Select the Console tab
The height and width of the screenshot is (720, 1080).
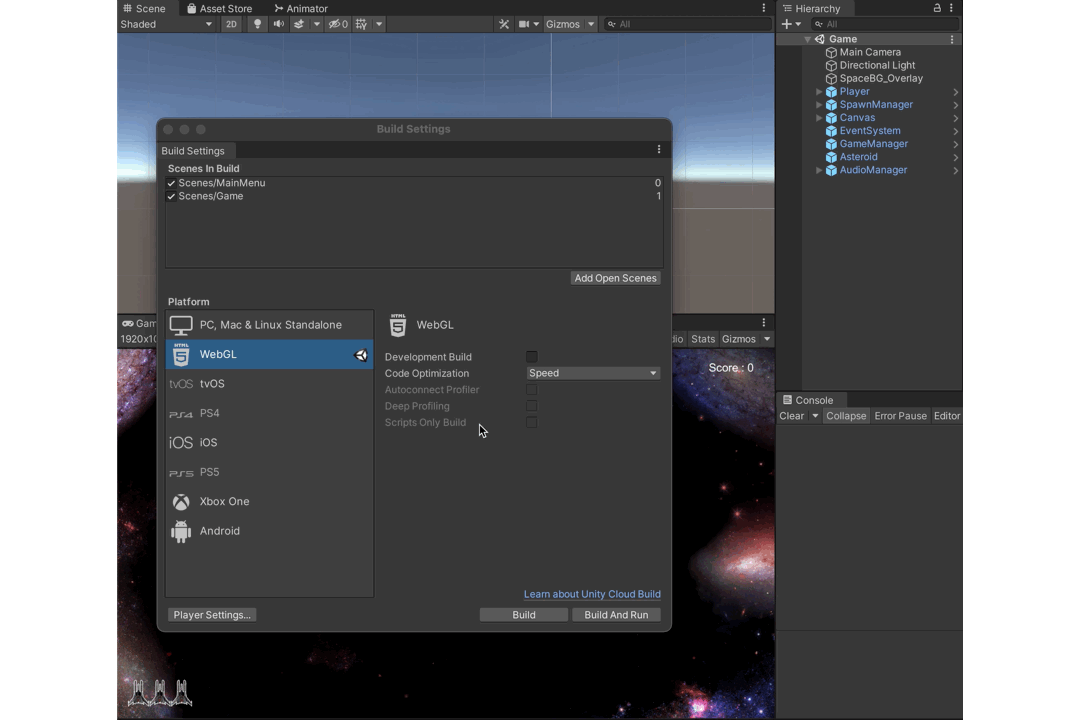coord(808,400)
